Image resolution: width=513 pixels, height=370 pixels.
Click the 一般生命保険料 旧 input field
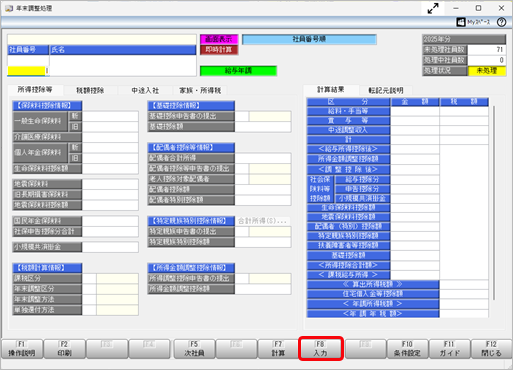tap(110, 127)
